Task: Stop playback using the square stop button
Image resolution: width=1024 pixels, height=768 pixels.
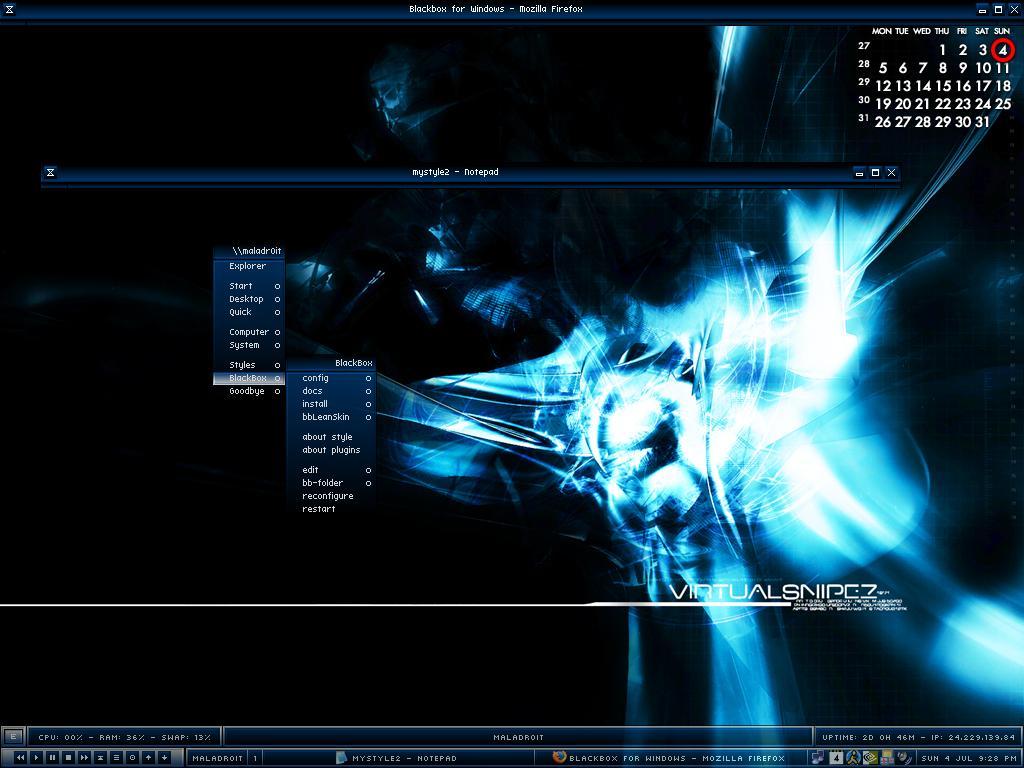Action: pos(69,758)
